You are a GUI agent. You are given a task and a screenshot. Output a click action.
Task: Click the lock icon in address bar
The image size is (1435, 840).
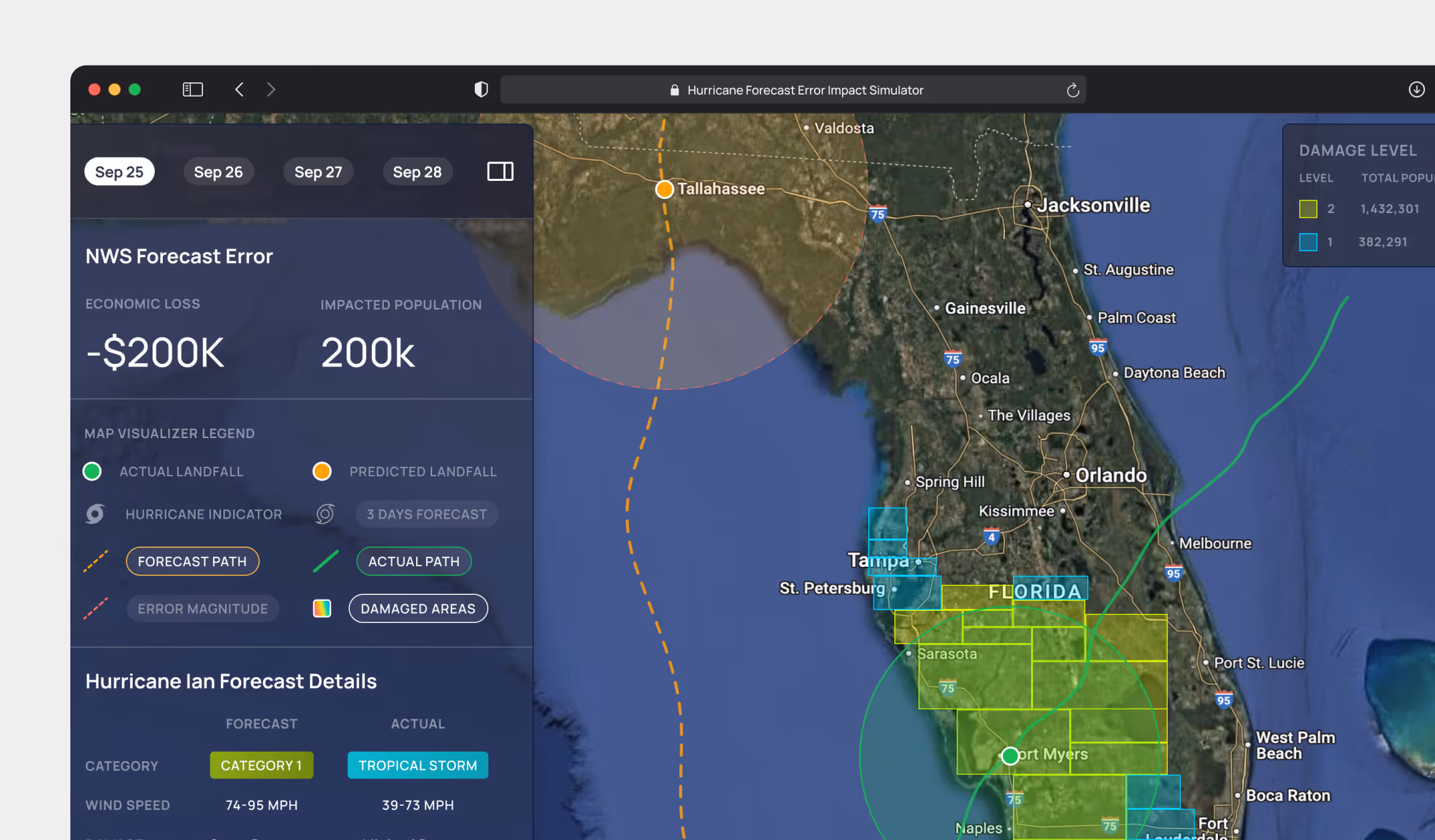675,90
